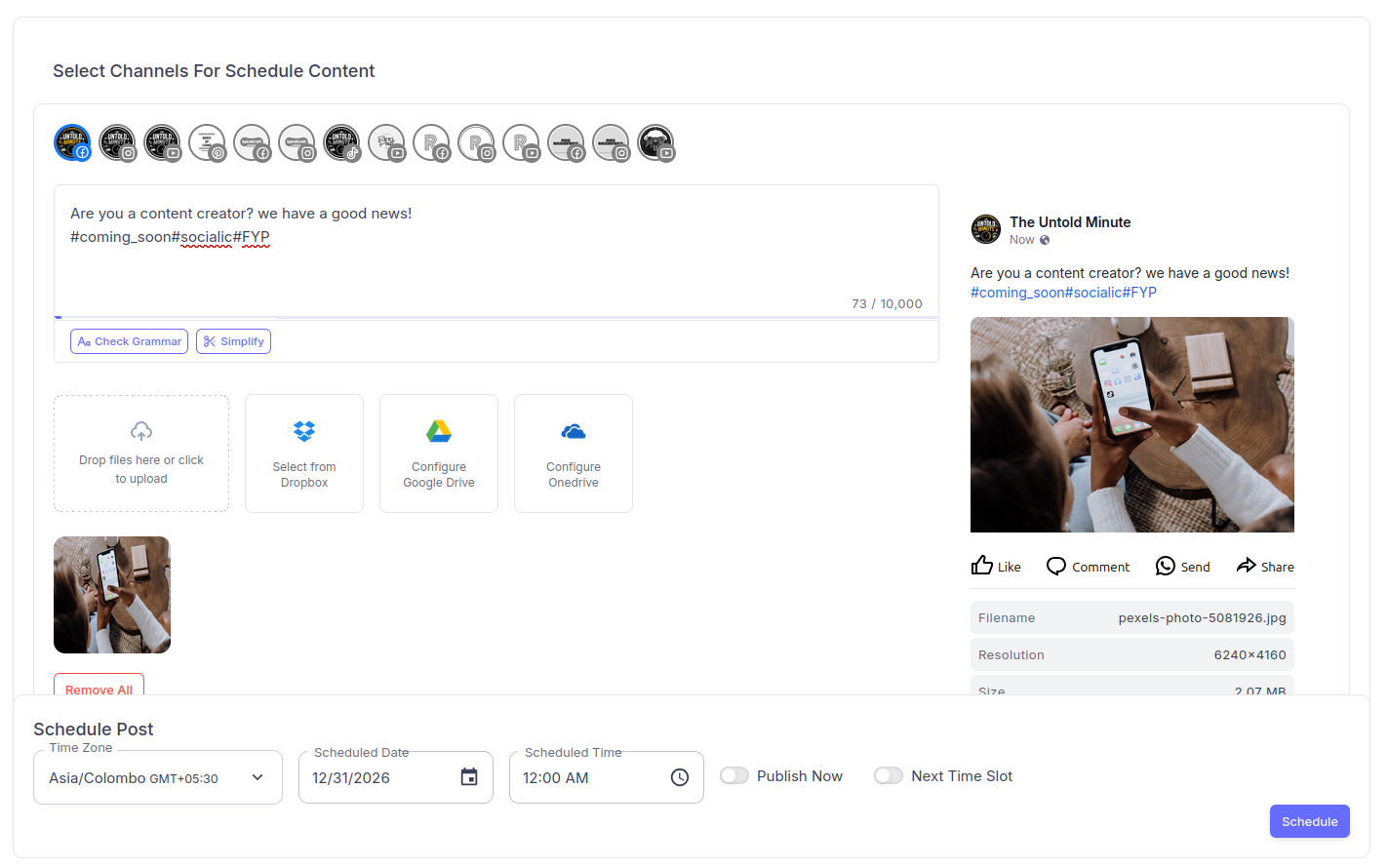Enable the Publish Now toggle
The width and height of the screenshot is (1388, 868).
click(734, 776)
